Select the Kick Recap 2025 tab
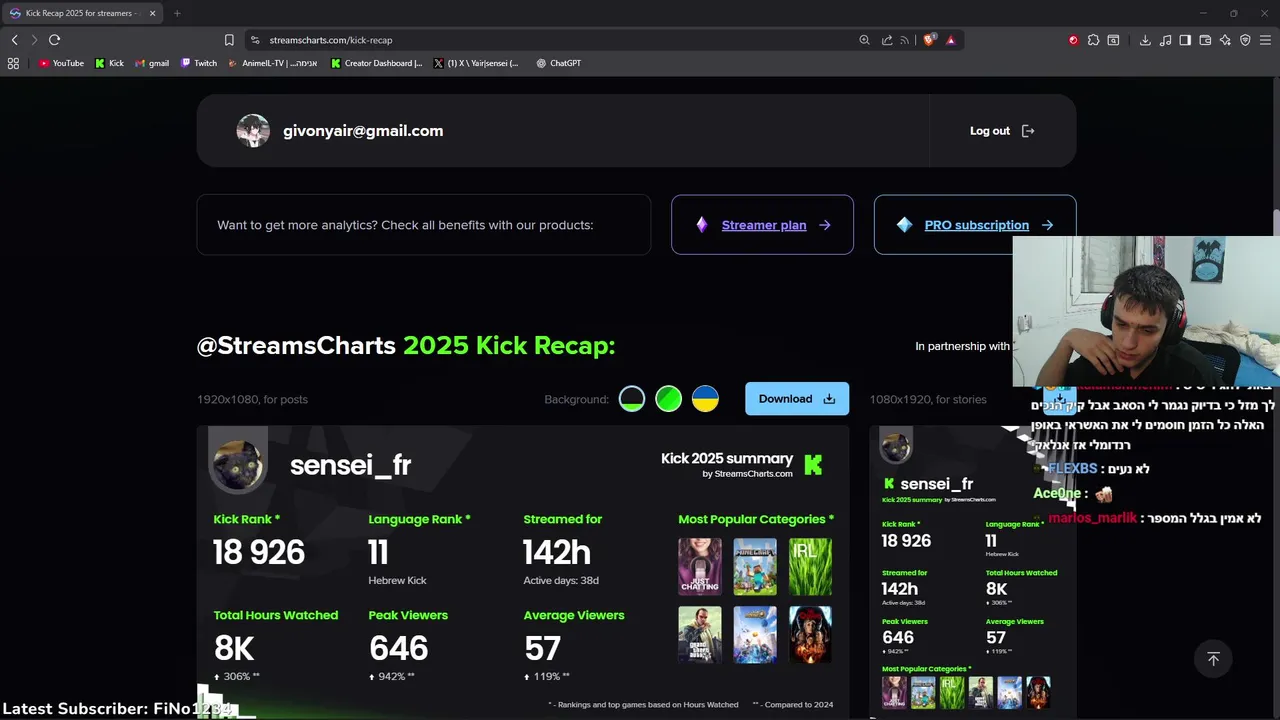This screenshot has width=1280, height=720. pyautogui.click(x=82, y=13)
